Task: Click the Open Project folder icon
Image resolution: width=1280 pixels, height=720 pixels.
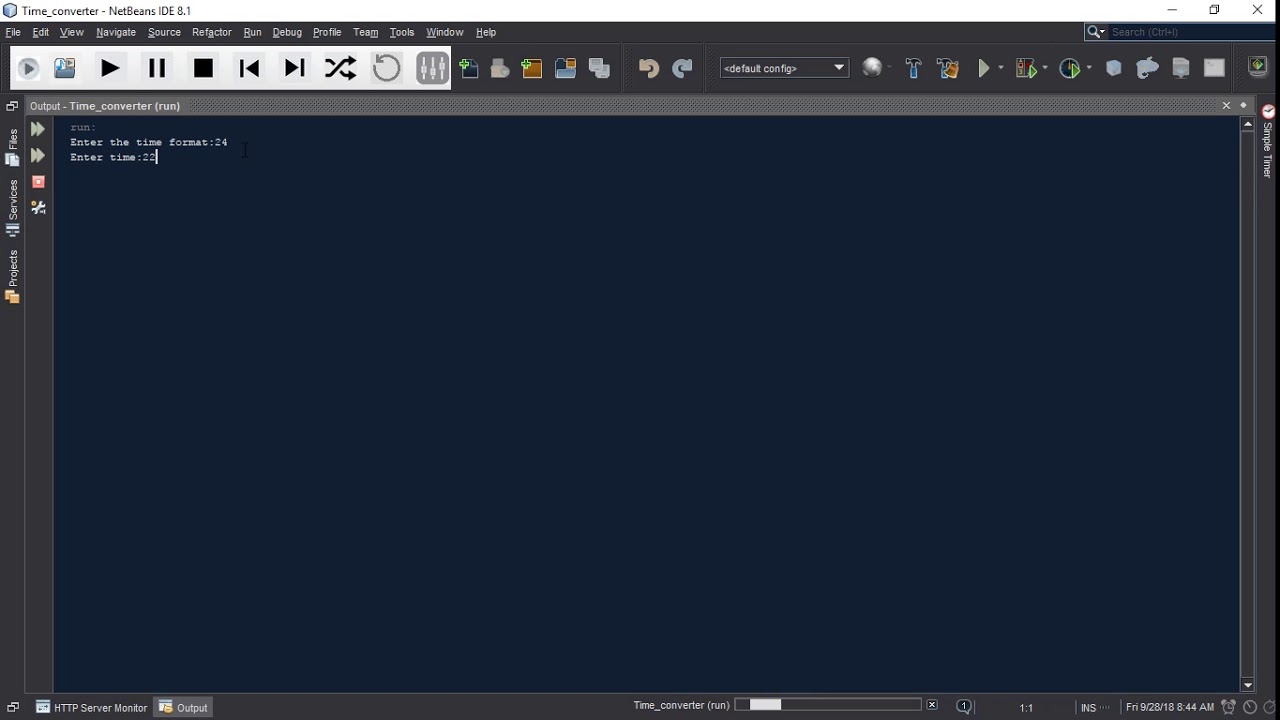Action: coord(565,68)
